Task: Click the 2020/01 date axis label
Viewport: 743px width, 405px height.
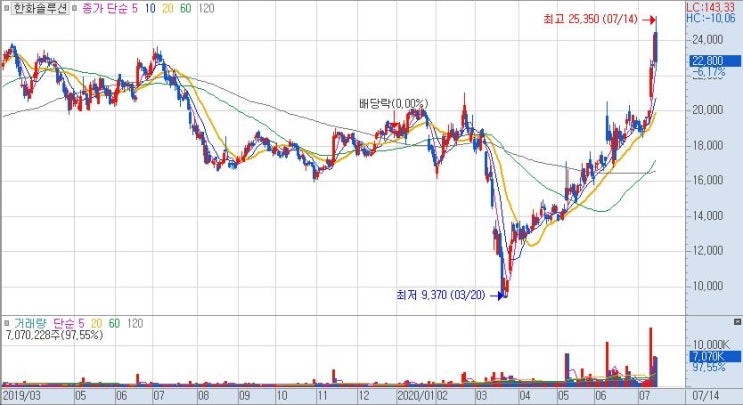Action: (x=416, y=396)
